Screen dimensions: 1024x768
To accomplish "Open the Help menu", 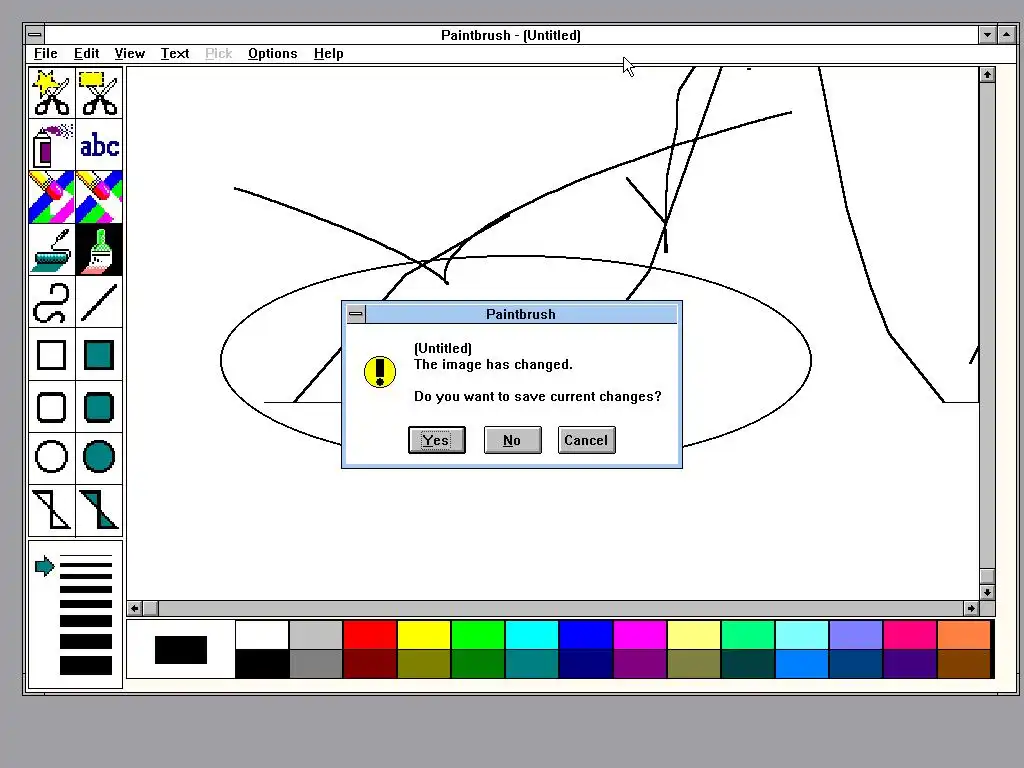I will [x=328, y=54].
